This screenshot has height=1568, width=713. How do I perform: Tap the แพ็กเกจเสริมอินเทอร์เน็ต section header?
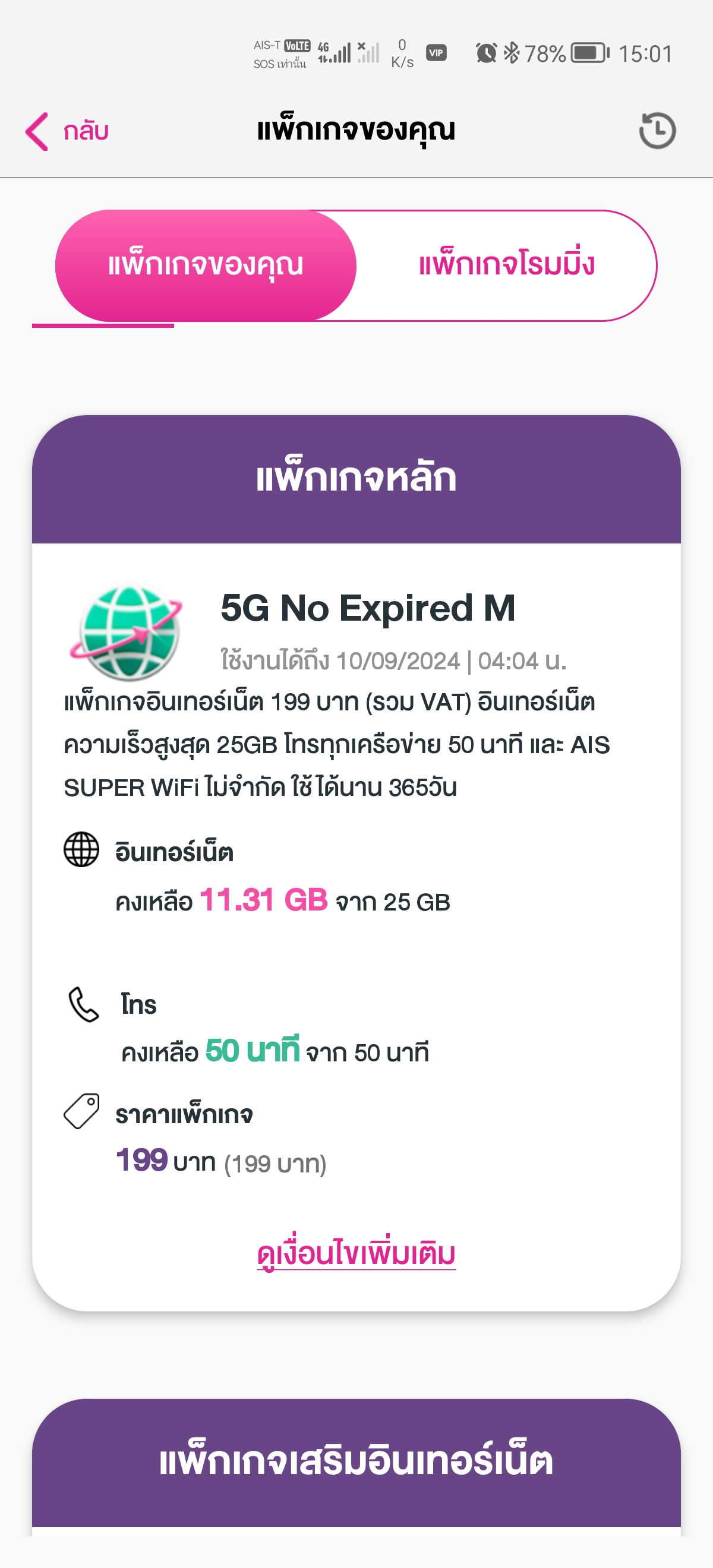pos(356,1462)
